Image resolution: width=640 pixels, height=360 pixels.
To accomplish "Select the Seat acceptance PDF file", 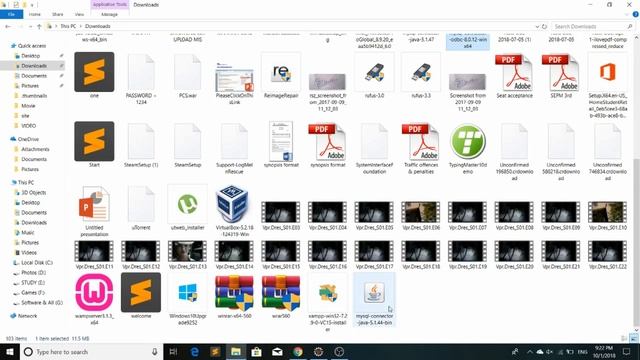I will point(514,72).
